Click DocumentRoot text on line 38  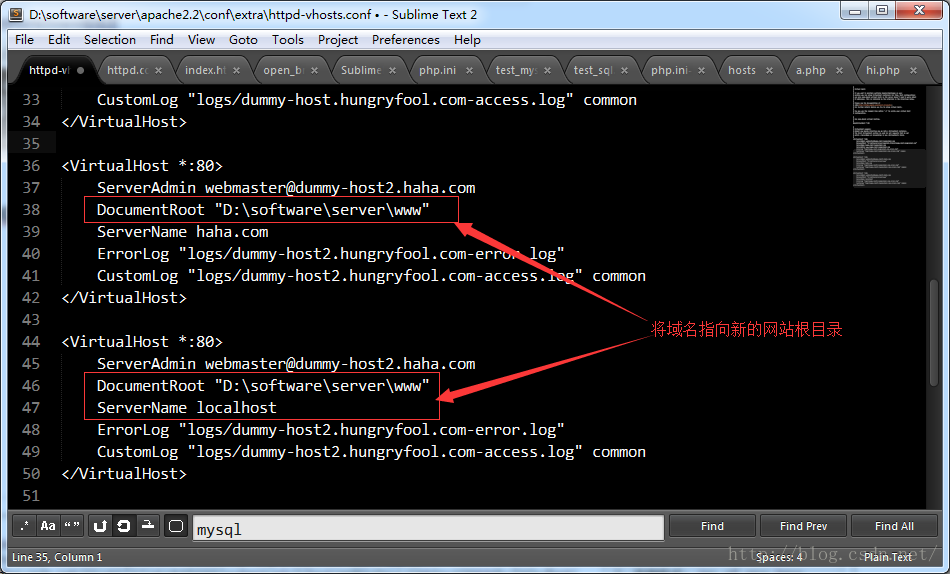[263, 210]
